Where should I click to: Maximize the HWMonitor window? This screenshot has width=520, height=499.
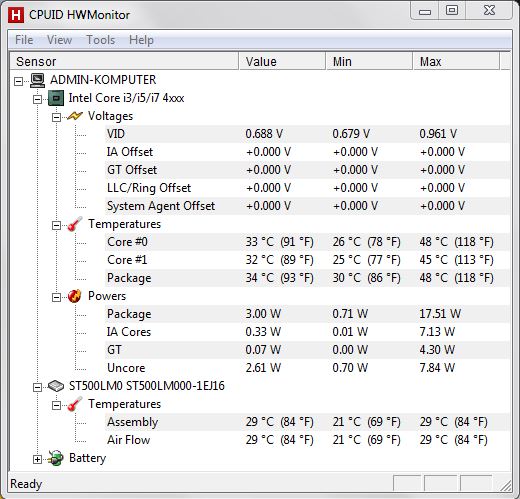[452, 11]
